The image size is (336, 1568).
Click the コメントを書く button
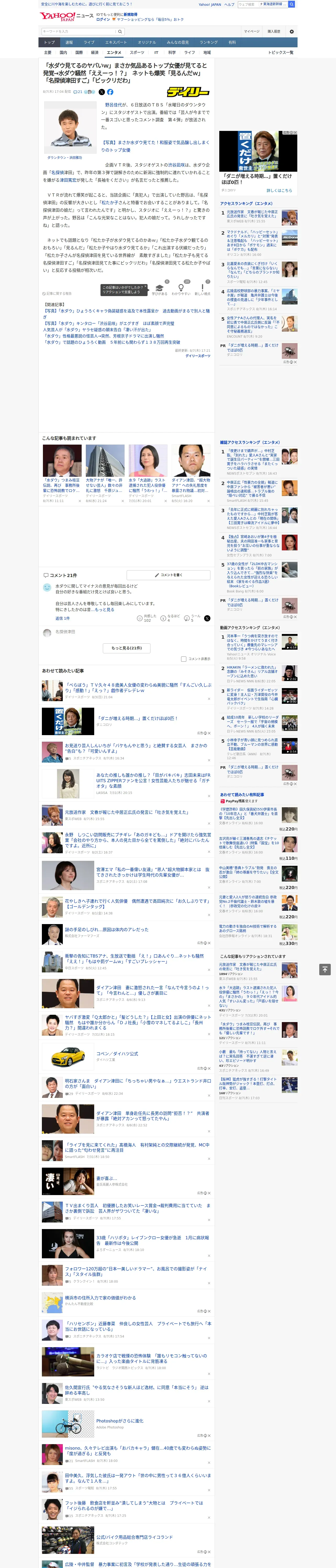[x=168, y=575]
